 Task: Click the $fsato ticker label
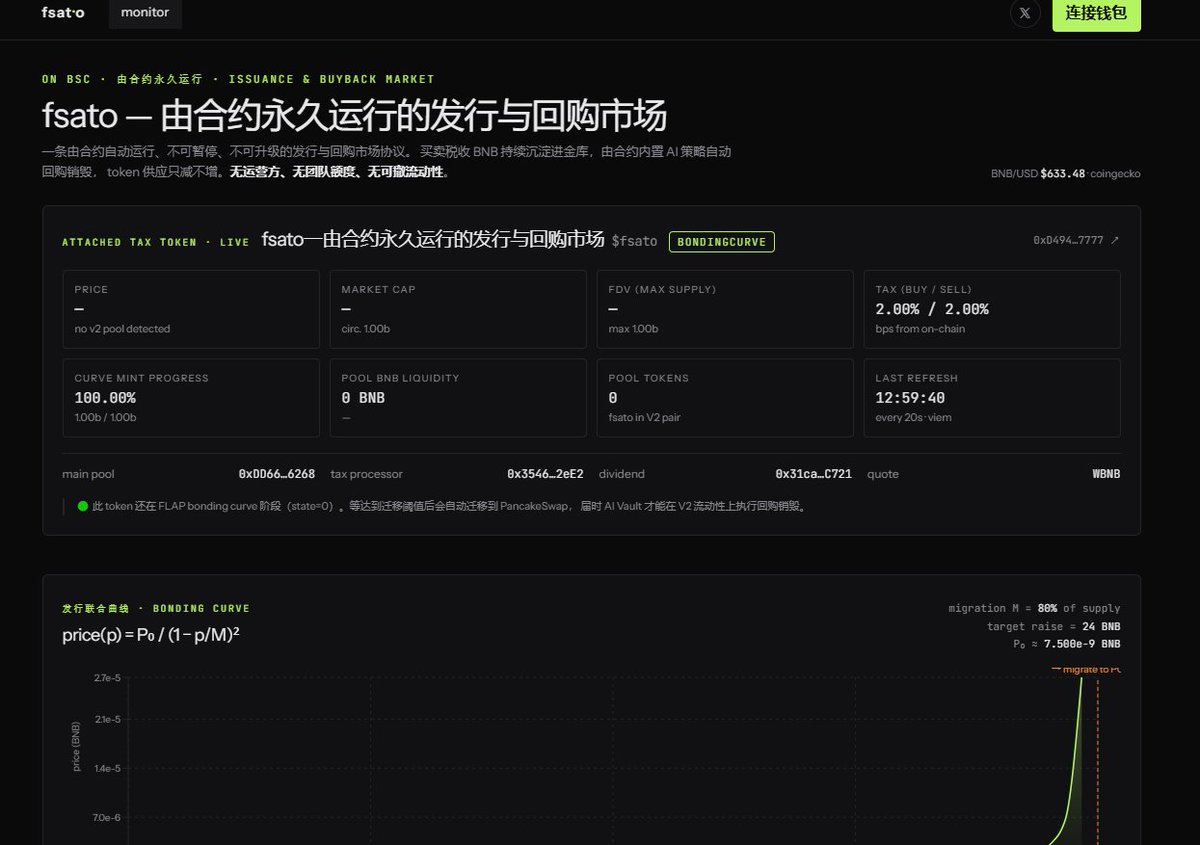(635, 241)
